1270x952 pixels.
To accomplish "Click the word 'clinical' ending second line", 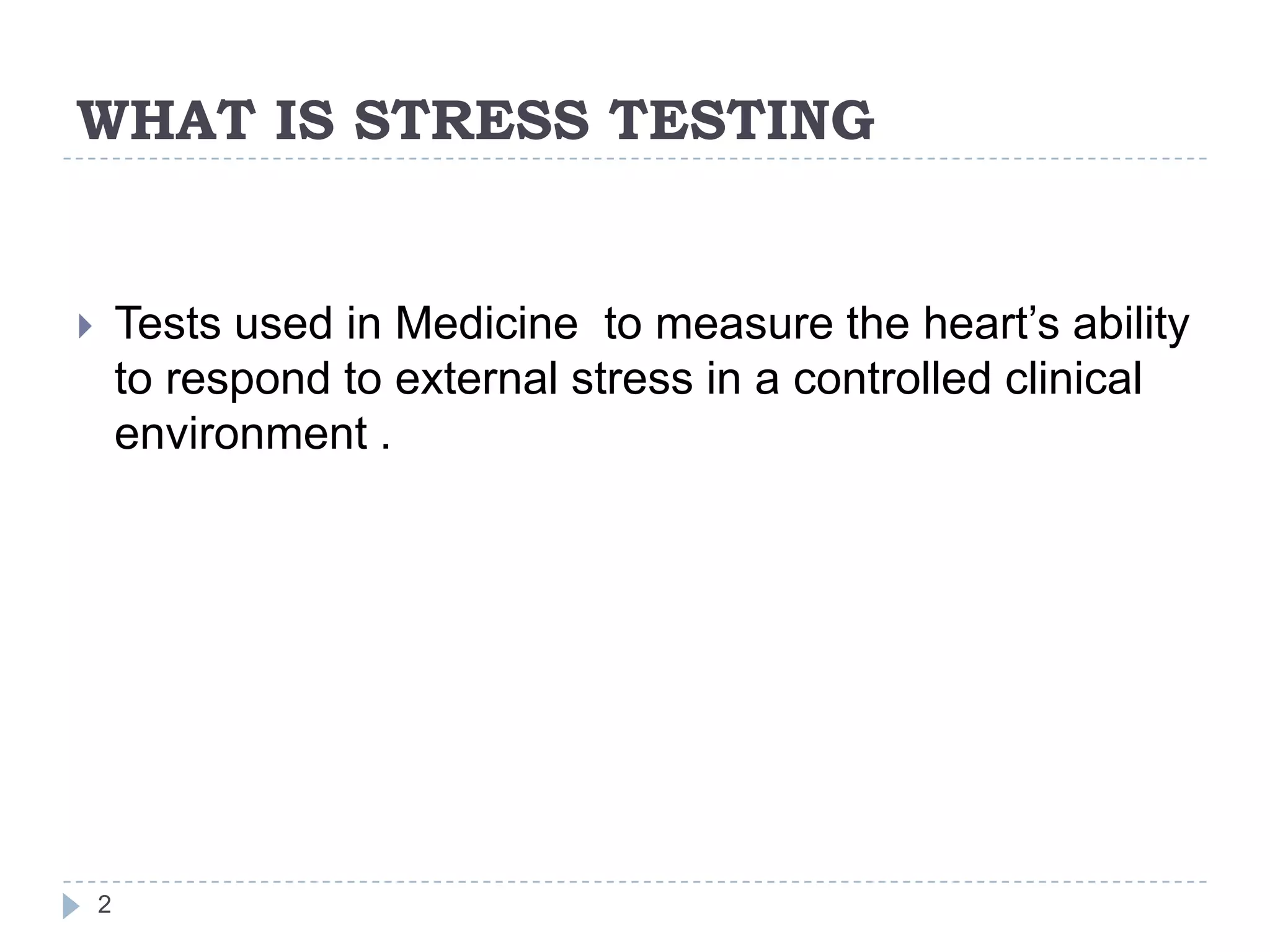I will pyautogui.click(x=1073, y=378).
